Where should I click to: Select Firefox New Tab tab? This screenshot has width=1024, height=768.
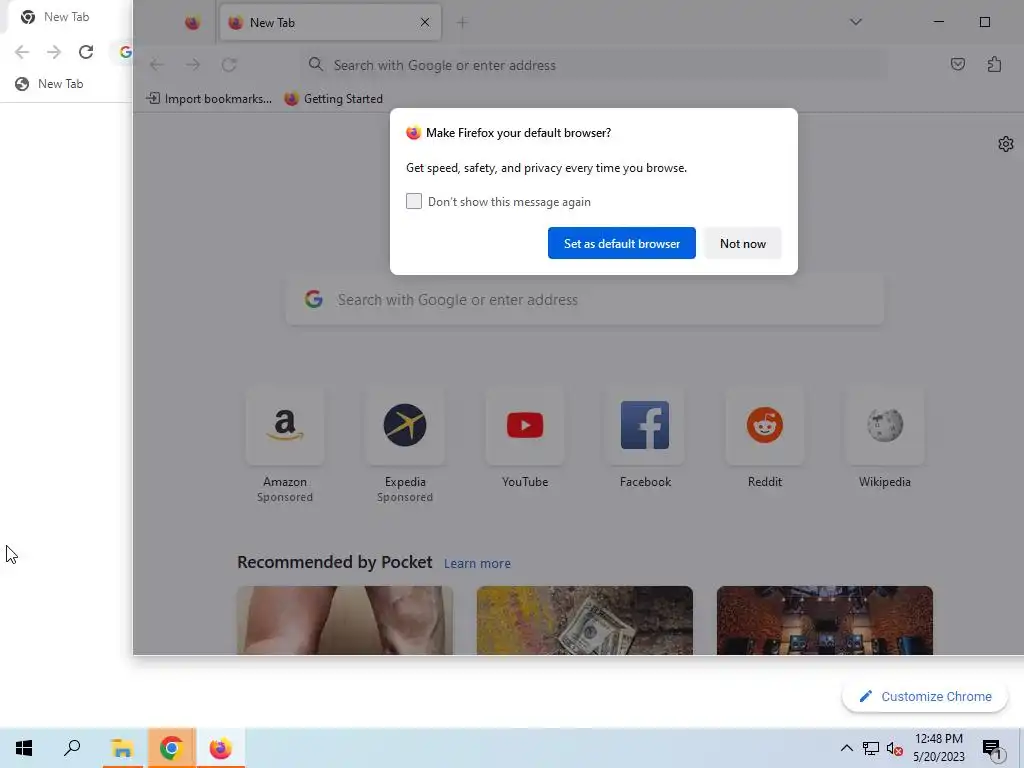tap(330, 23)
